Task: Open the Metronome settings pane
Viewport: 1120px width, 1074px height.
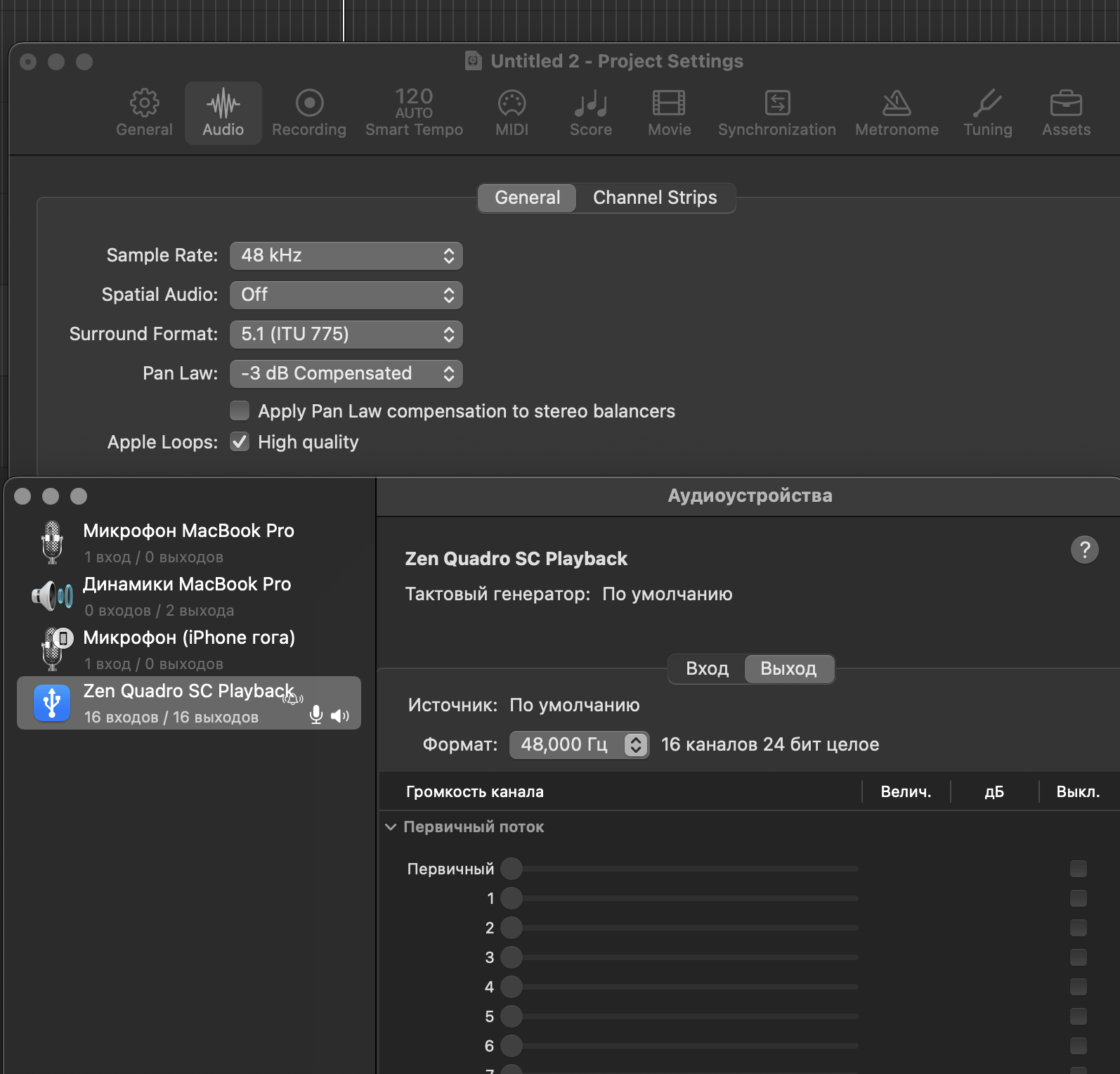Action: coord(897,113)
